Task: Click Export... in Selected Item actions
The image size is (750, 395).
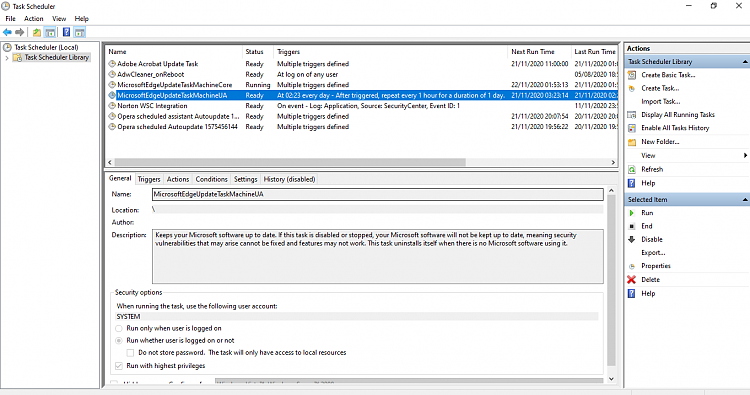Action: click(653, 253)
